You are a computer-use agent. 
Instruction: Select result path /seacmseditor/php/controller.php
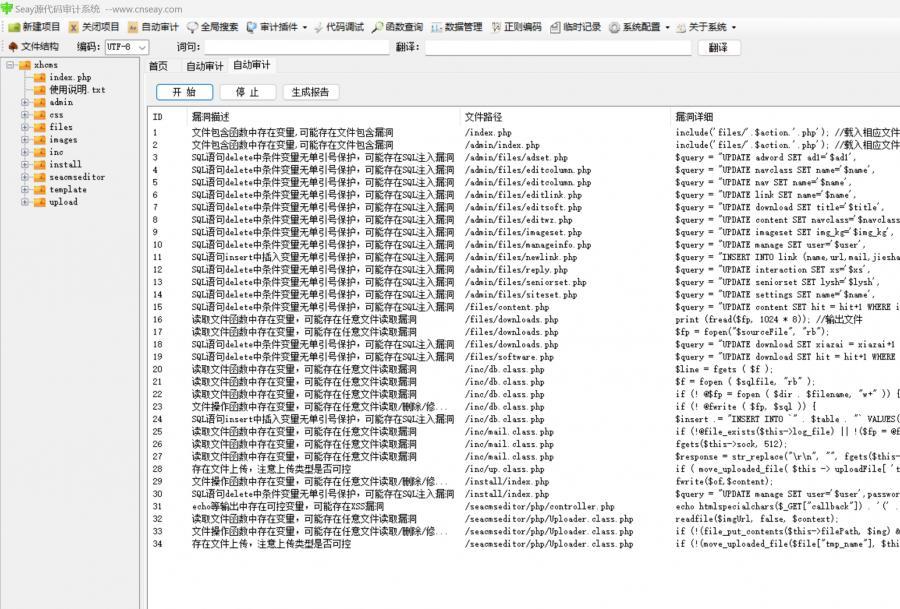coord(540,506)
